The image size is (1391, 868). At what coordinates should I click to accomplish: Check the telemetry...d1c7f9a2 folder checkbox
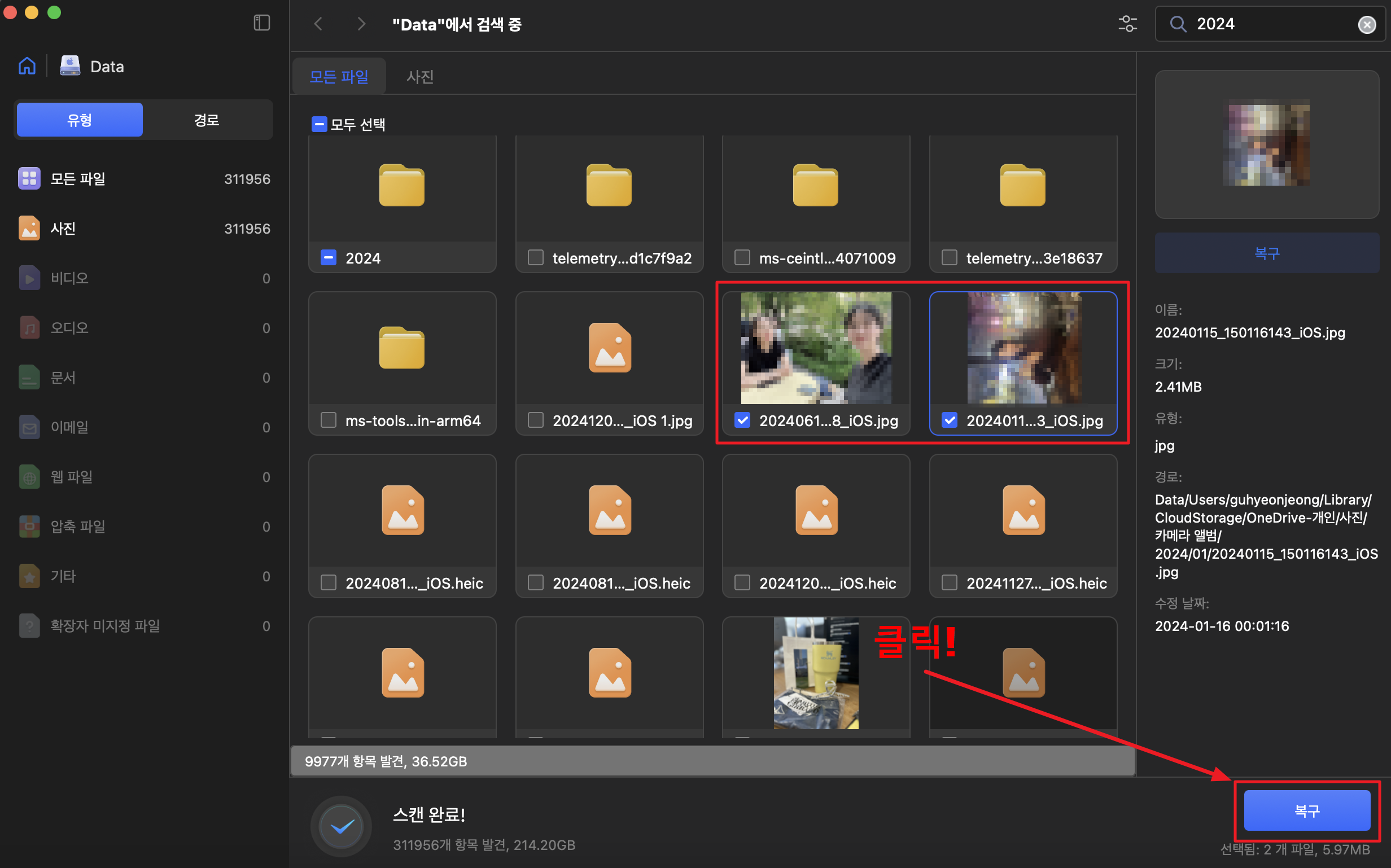(536, 258)
